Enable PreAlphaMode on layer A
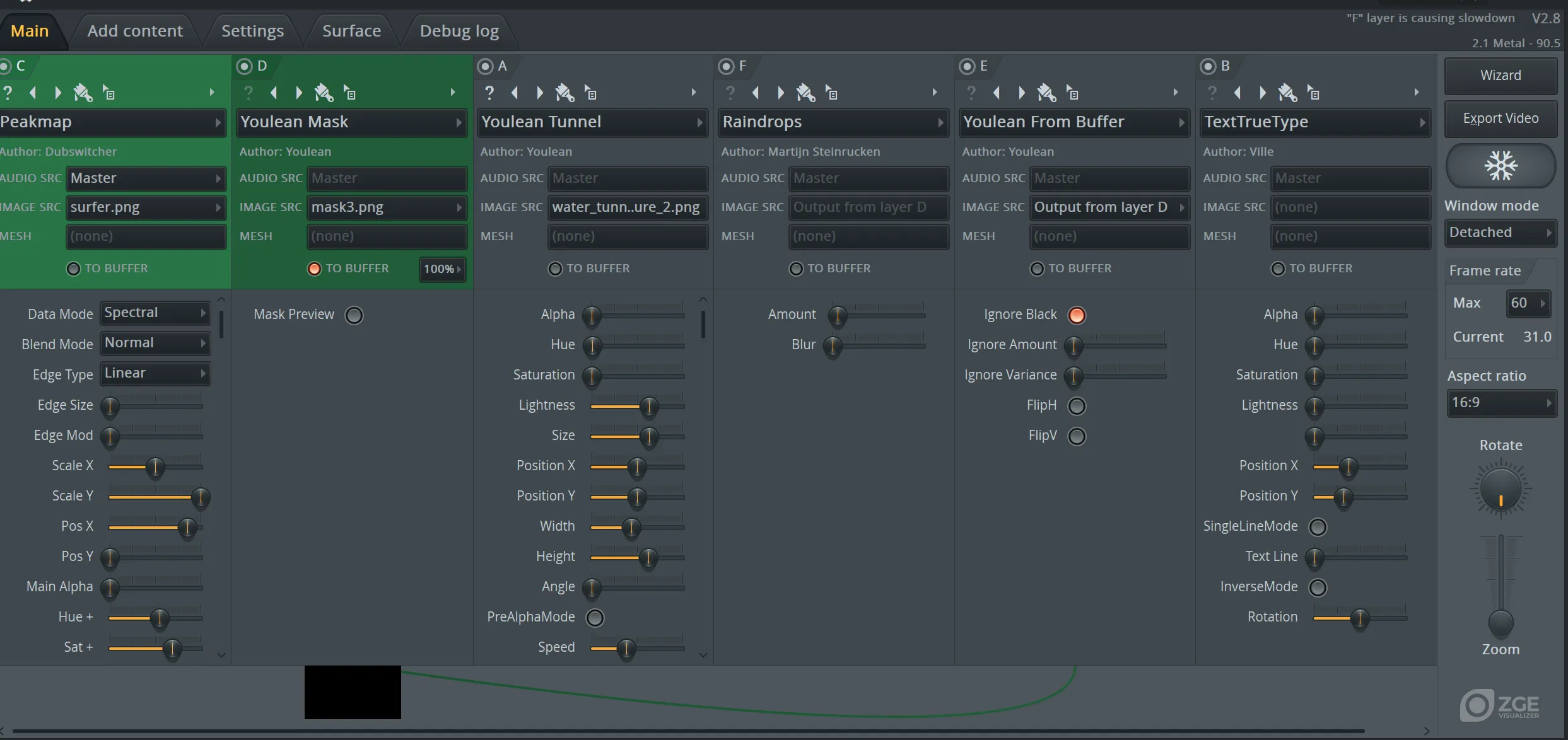Image resolution: width=1568 pixels, height=740 pixels. [x=595, y=617]
